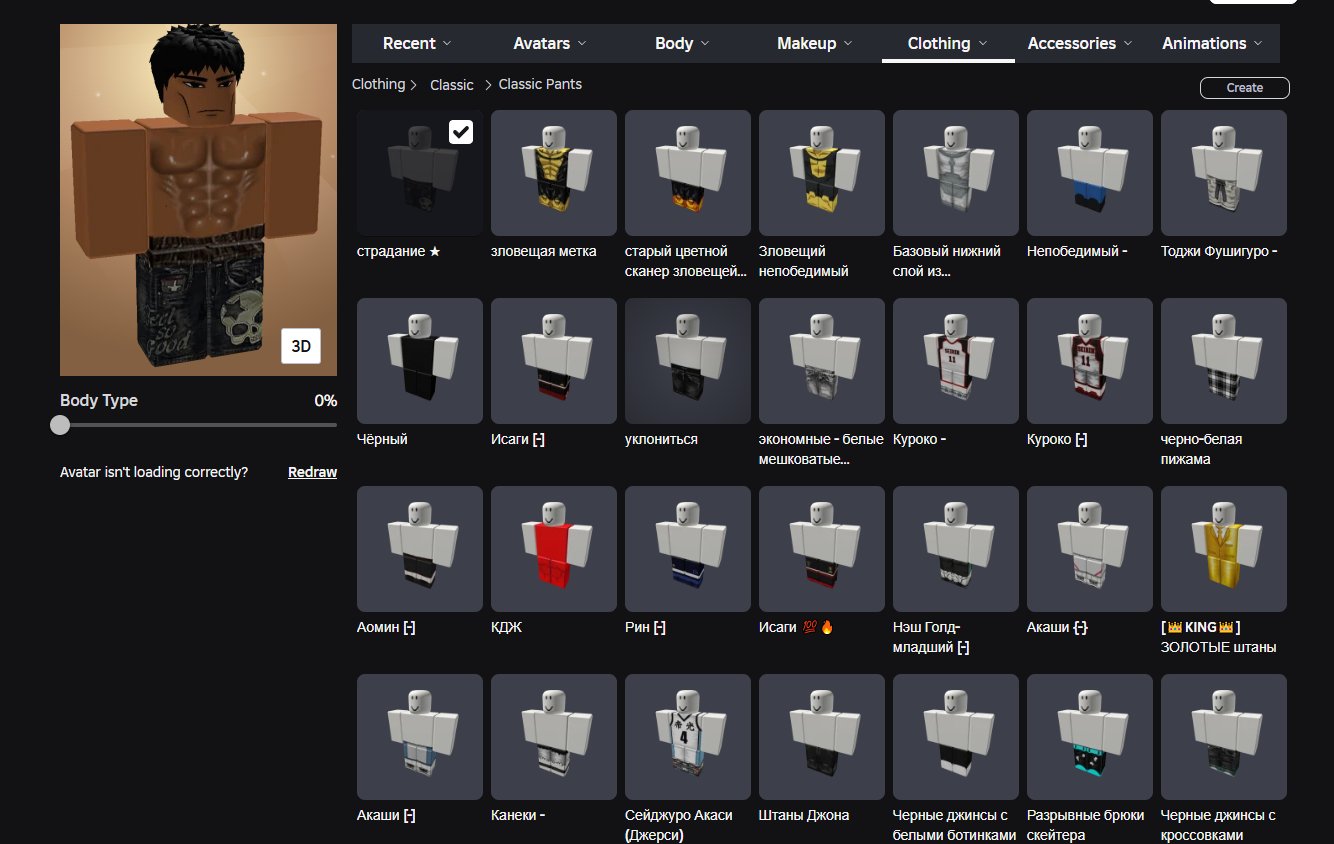Select the 'Рин [-]' pants thumbnail
Screen dimensions: 1334x844
(x=688, y=549)
